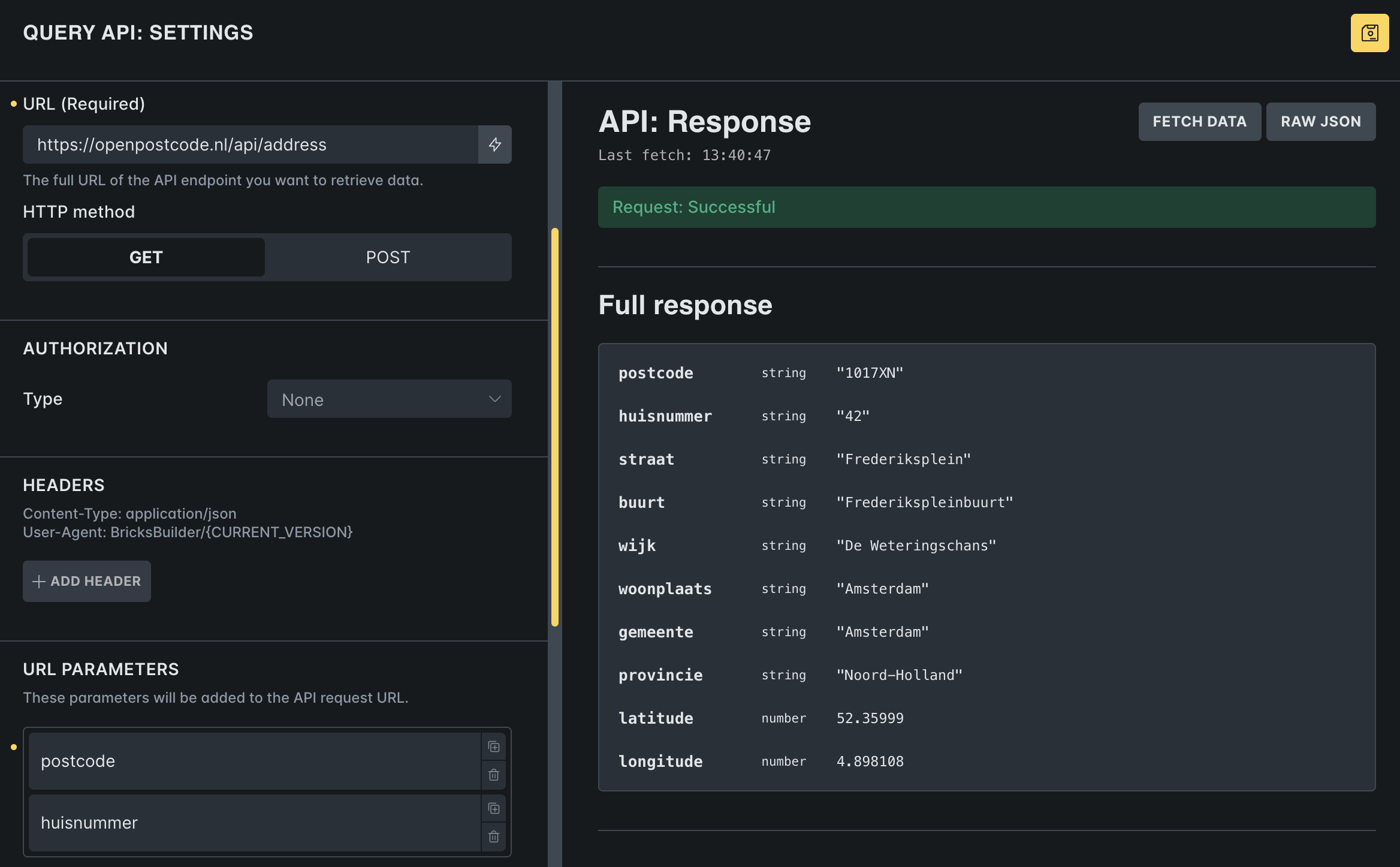Click the API endpoint URL field
Image resolution: width=1400 pixels, height=867 pixels.
250,144
